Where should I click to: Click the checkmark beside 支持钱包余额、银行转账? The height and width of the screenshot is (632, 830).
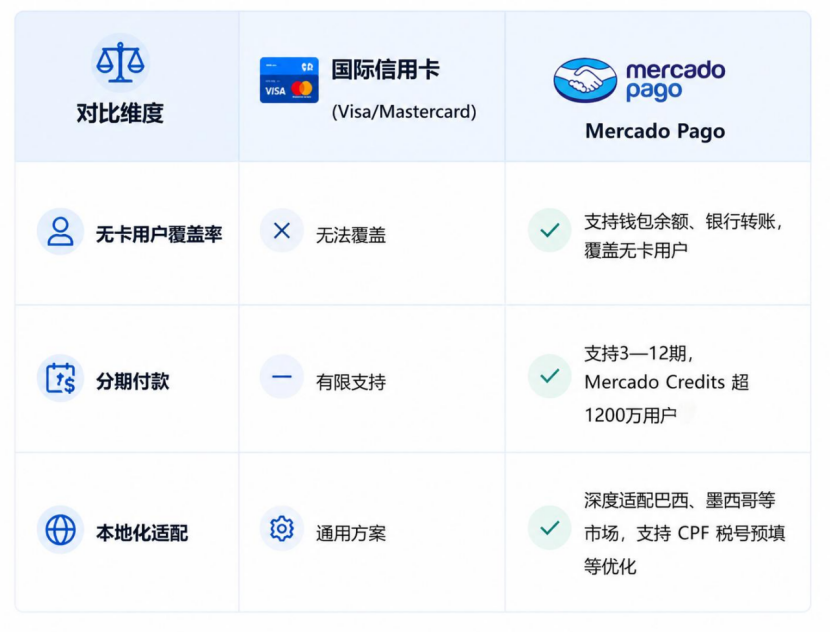(x=549, y=230)
